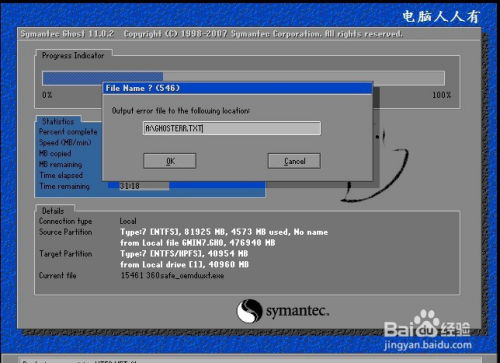Click the Cancel button
The height and width of the screenshot is (363, 500).
[x=294, y=161]
